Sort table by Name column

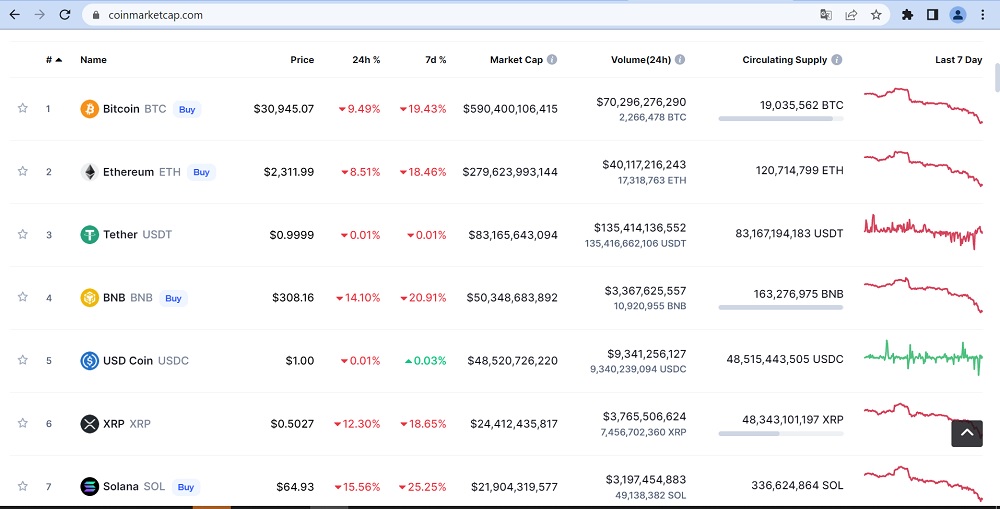click(x=93, y=60)
